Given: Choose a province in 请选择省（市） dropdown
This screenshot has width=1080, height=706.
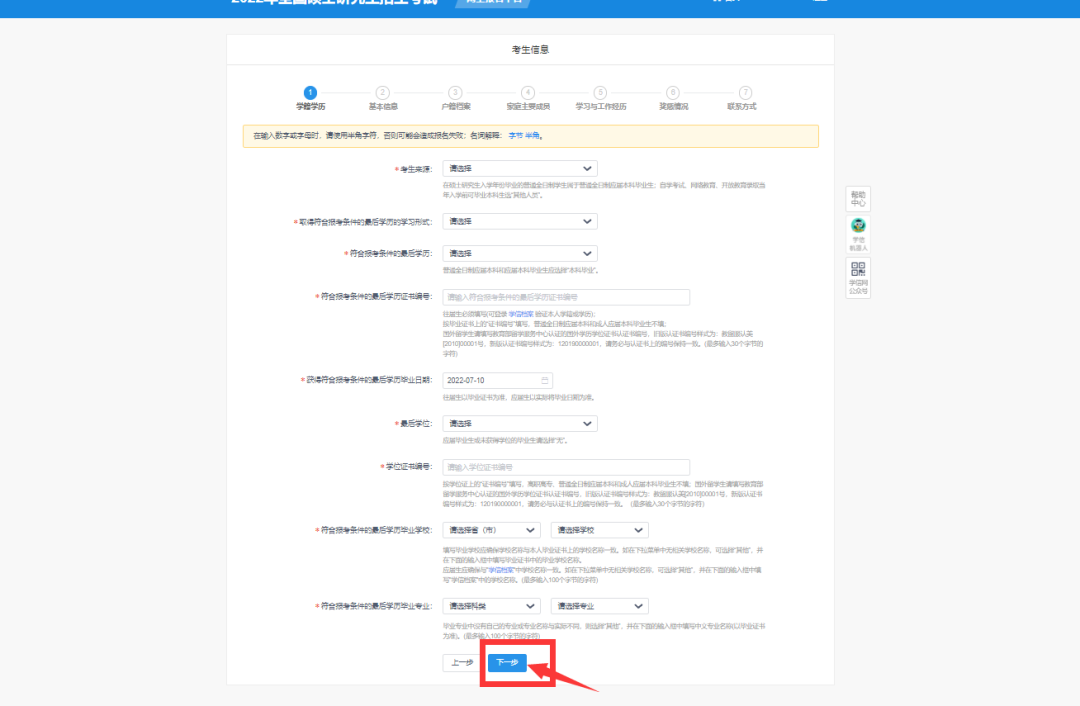Looking at the screenshot, I should tap(491, 530).
